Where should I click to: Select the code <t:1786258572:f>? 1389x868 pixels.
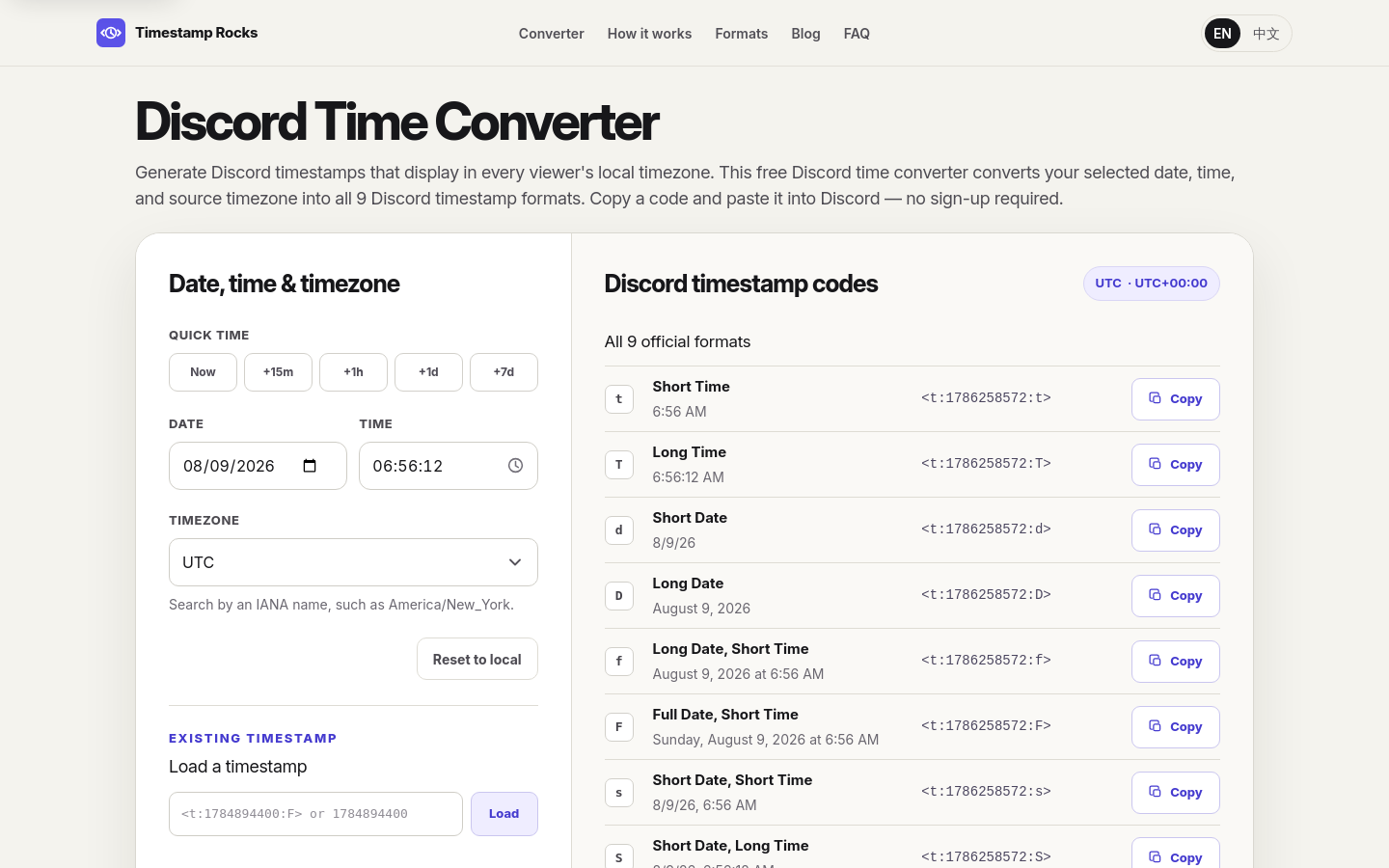click(x=986, y=660)
